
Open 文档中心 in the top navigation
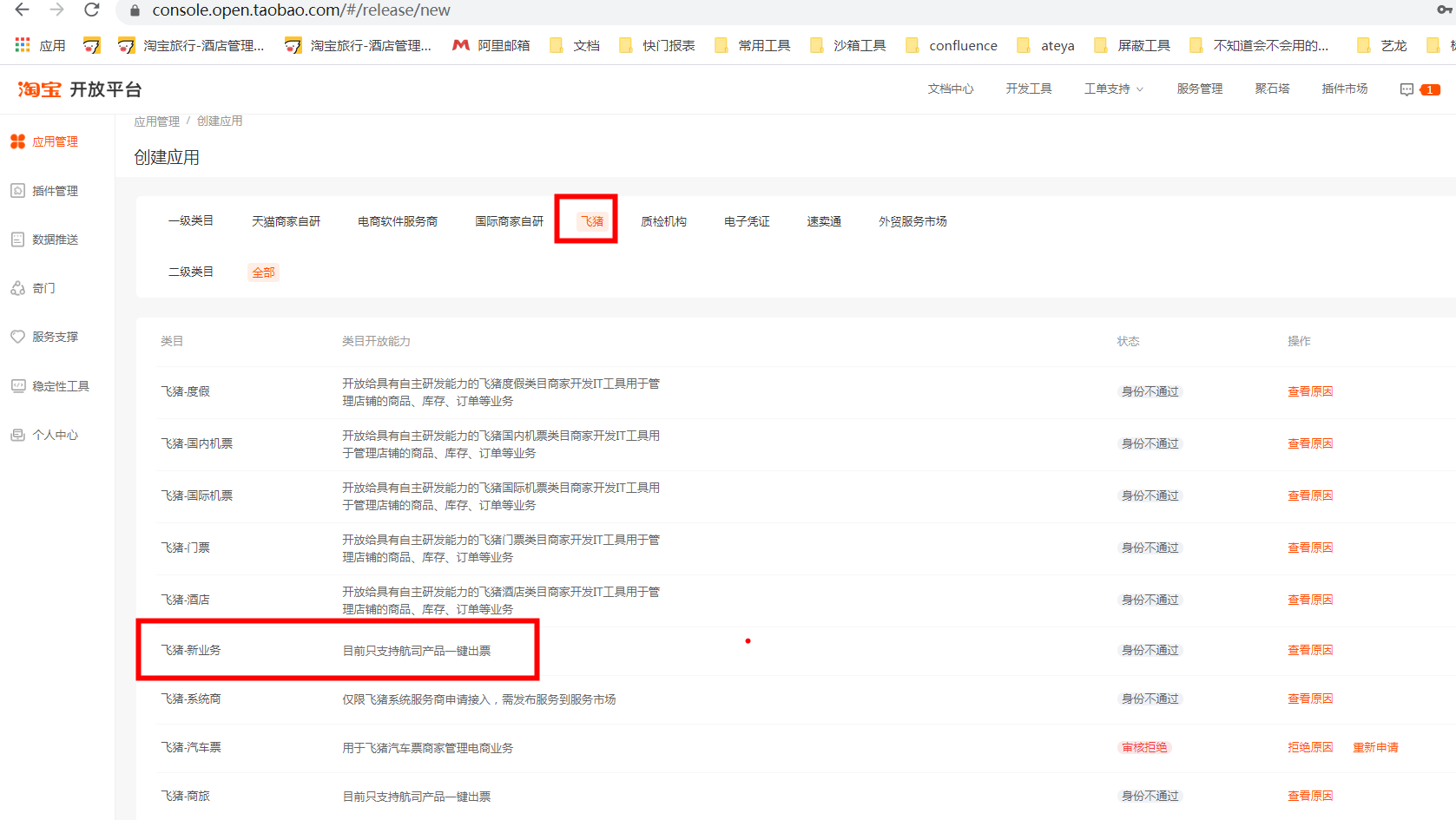pyautogui.click(x=951, y=89)
